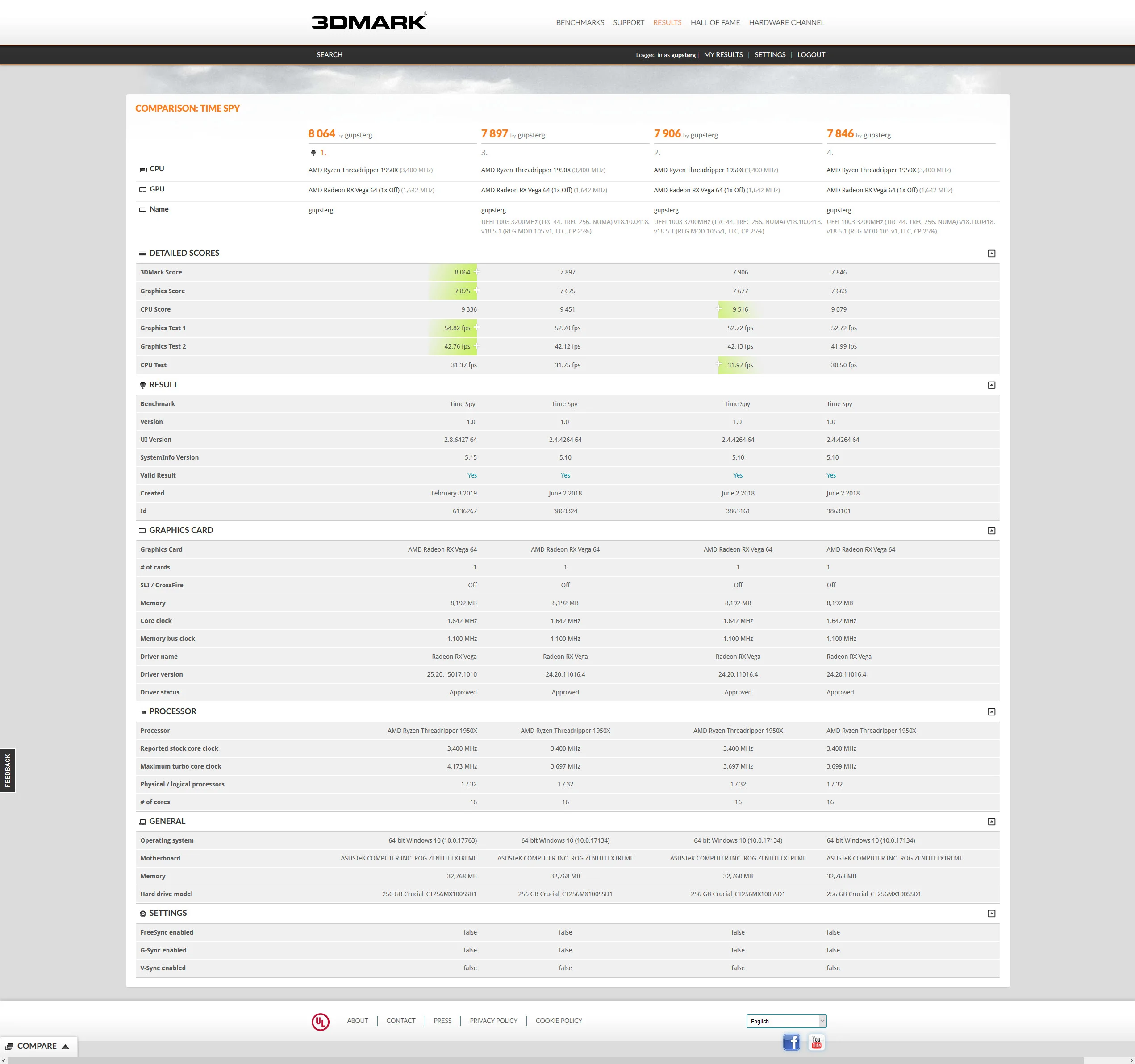
Task: Open My Results link
Action: [x=723, y=55]
